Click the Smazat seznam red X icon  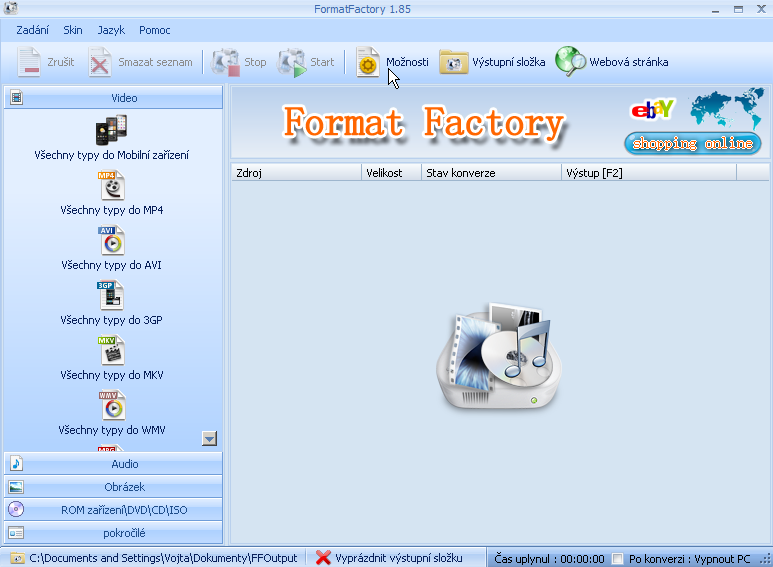click(100, 62)
